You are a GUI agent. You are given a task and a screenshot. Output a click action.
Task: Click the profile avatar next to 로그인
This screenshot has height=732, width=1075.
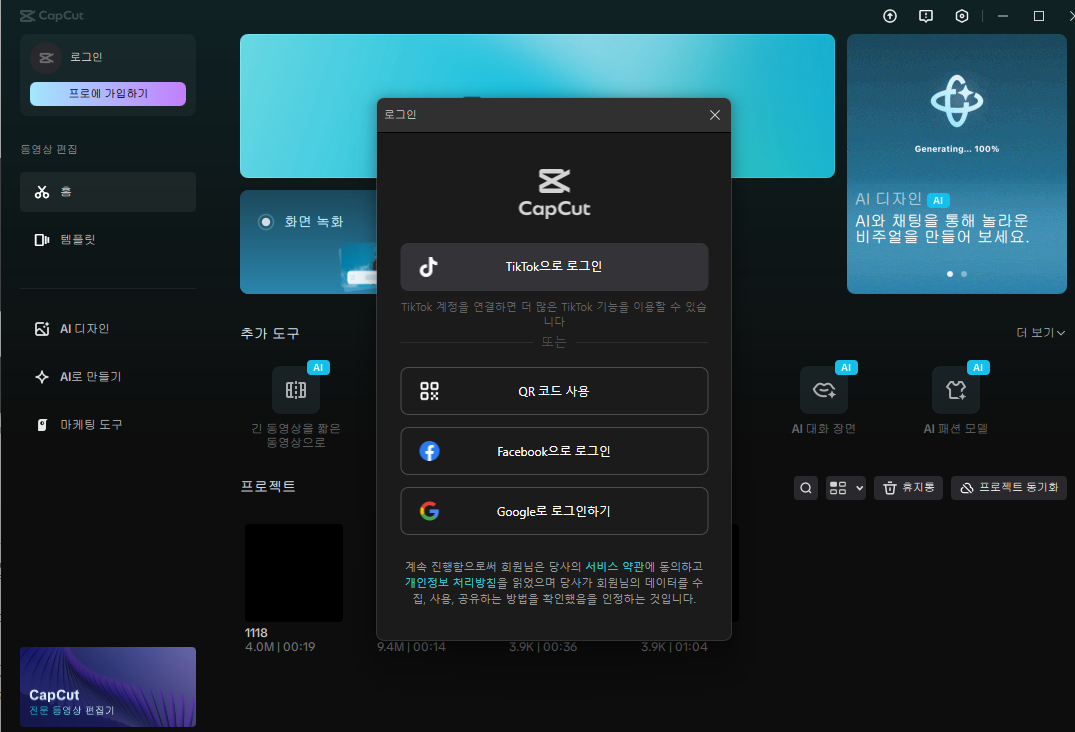tap(46, 58)
